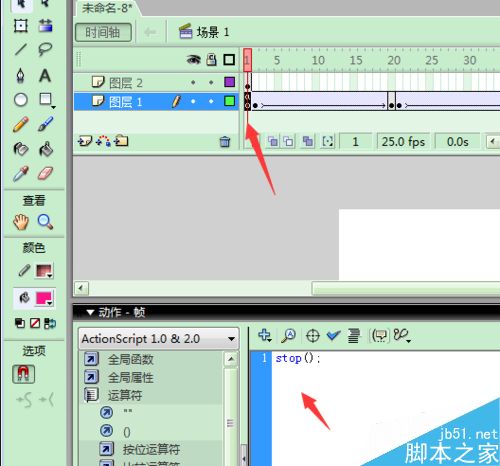Click the Straighten option icon
Image resolution: width=500 pixels, height=466 pixels.
point(46,400)
